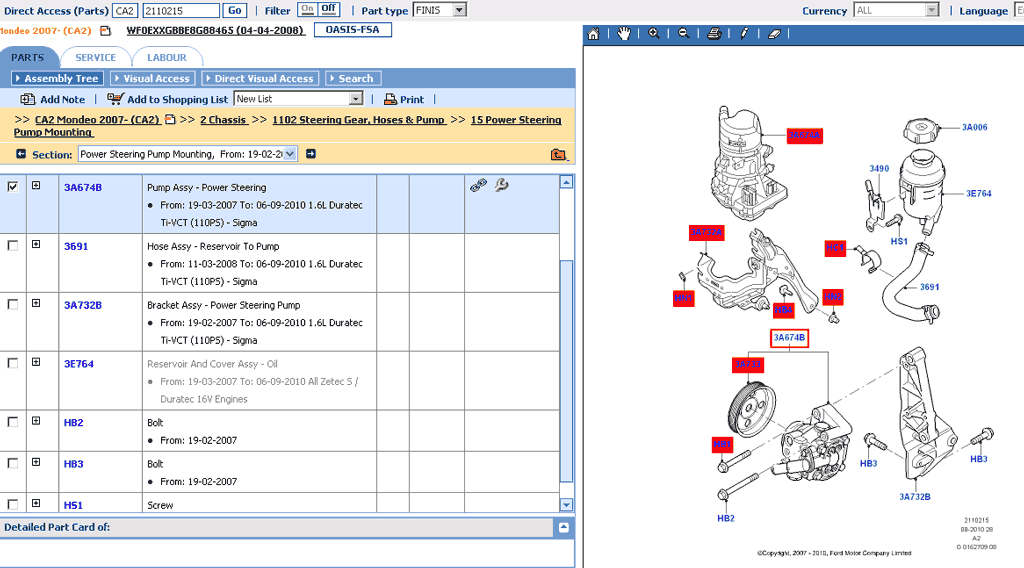The width and height of the screenshot is (1024, 568).
Task: Turn the filter On
Action: (308, 9)
